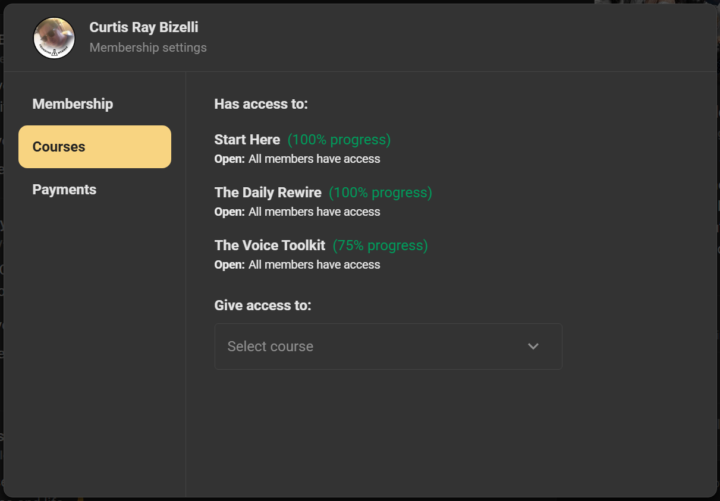Click The Voice Toolkit 75% progress text
720x501 pixels.
coord(380,245)
